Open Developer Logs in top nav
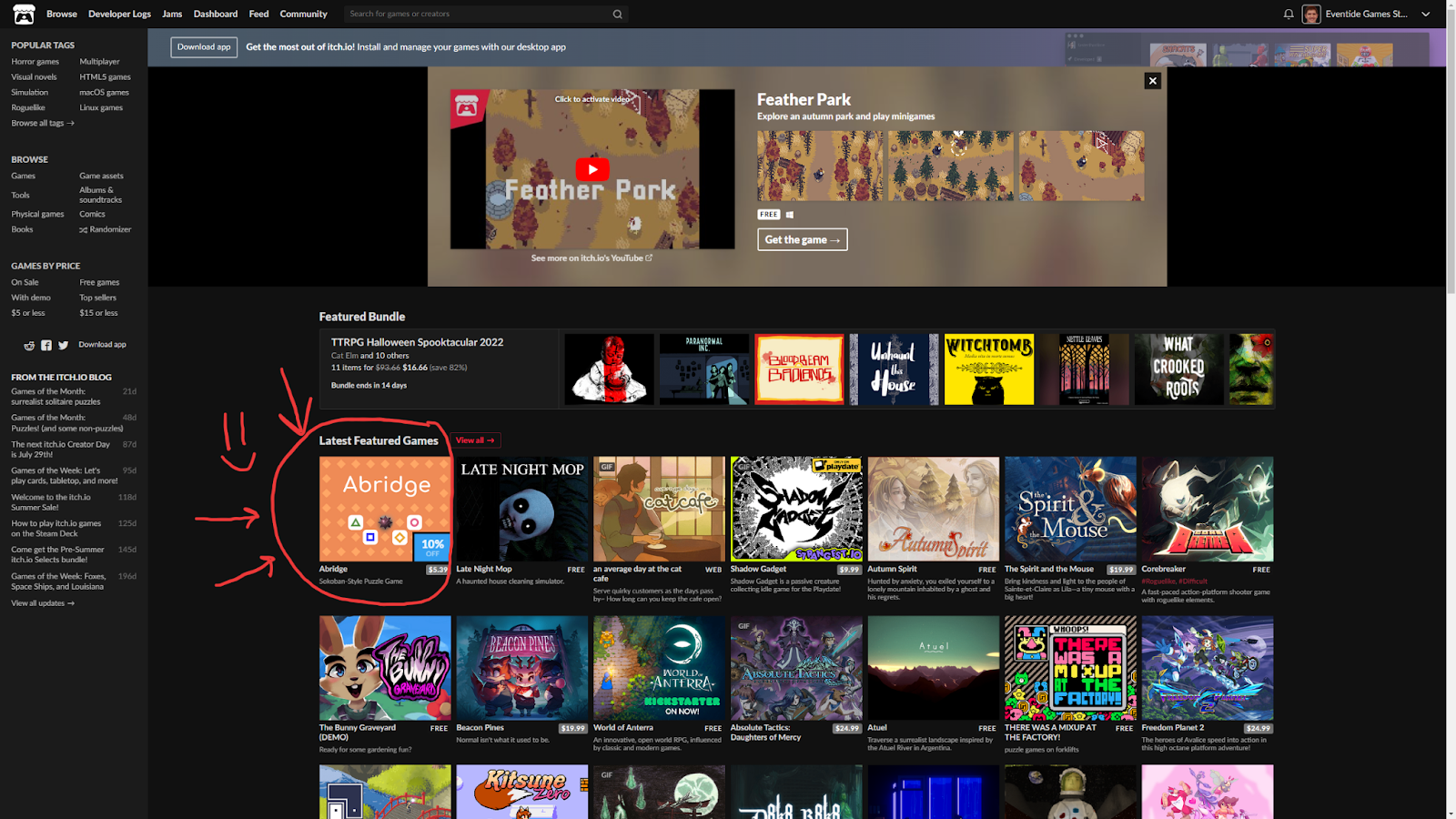This screenshot has width=1456, height=819. (119, 14)
